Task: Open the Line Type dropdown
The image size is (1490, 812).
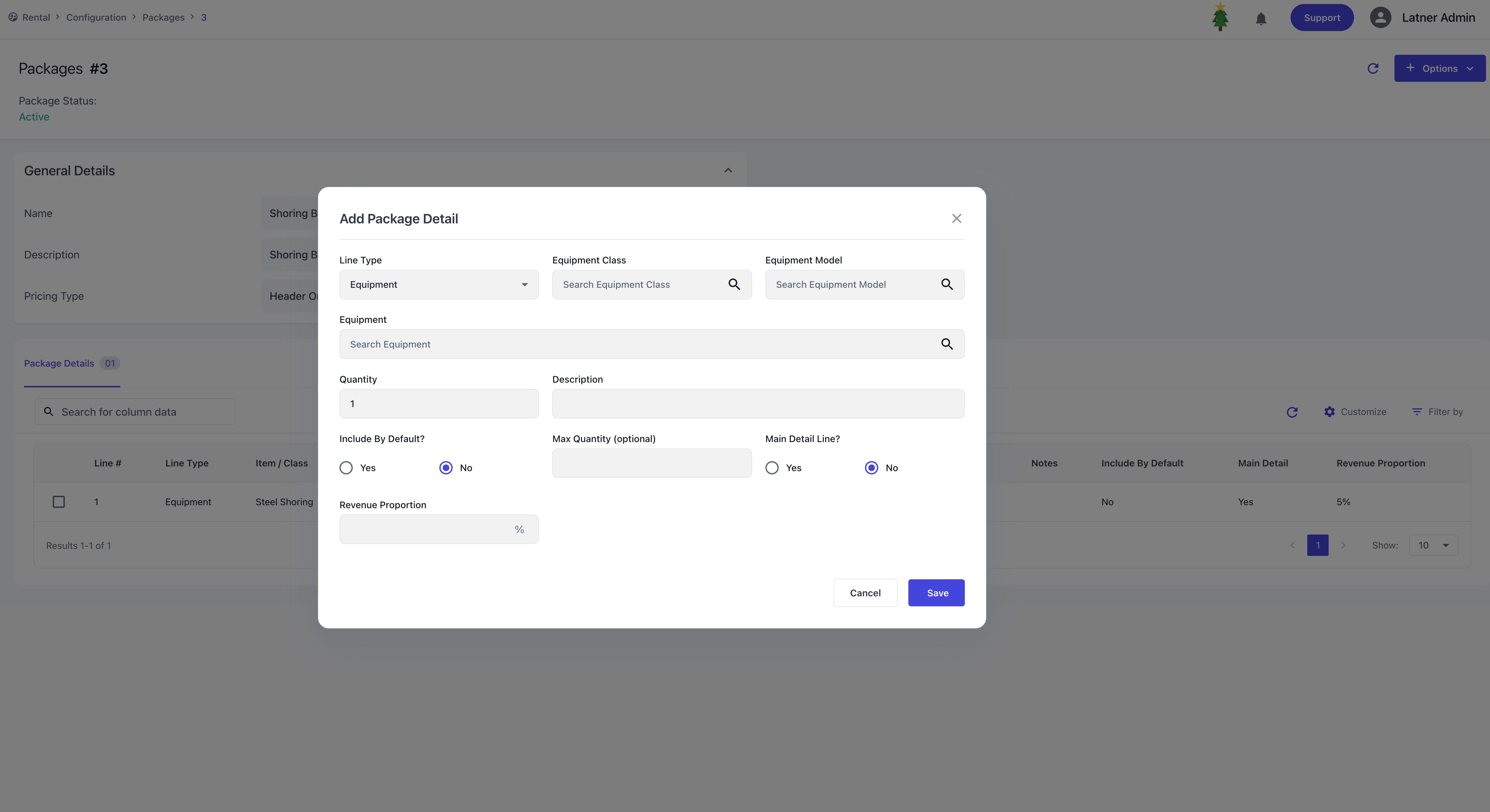Action: tap(438, 284)
